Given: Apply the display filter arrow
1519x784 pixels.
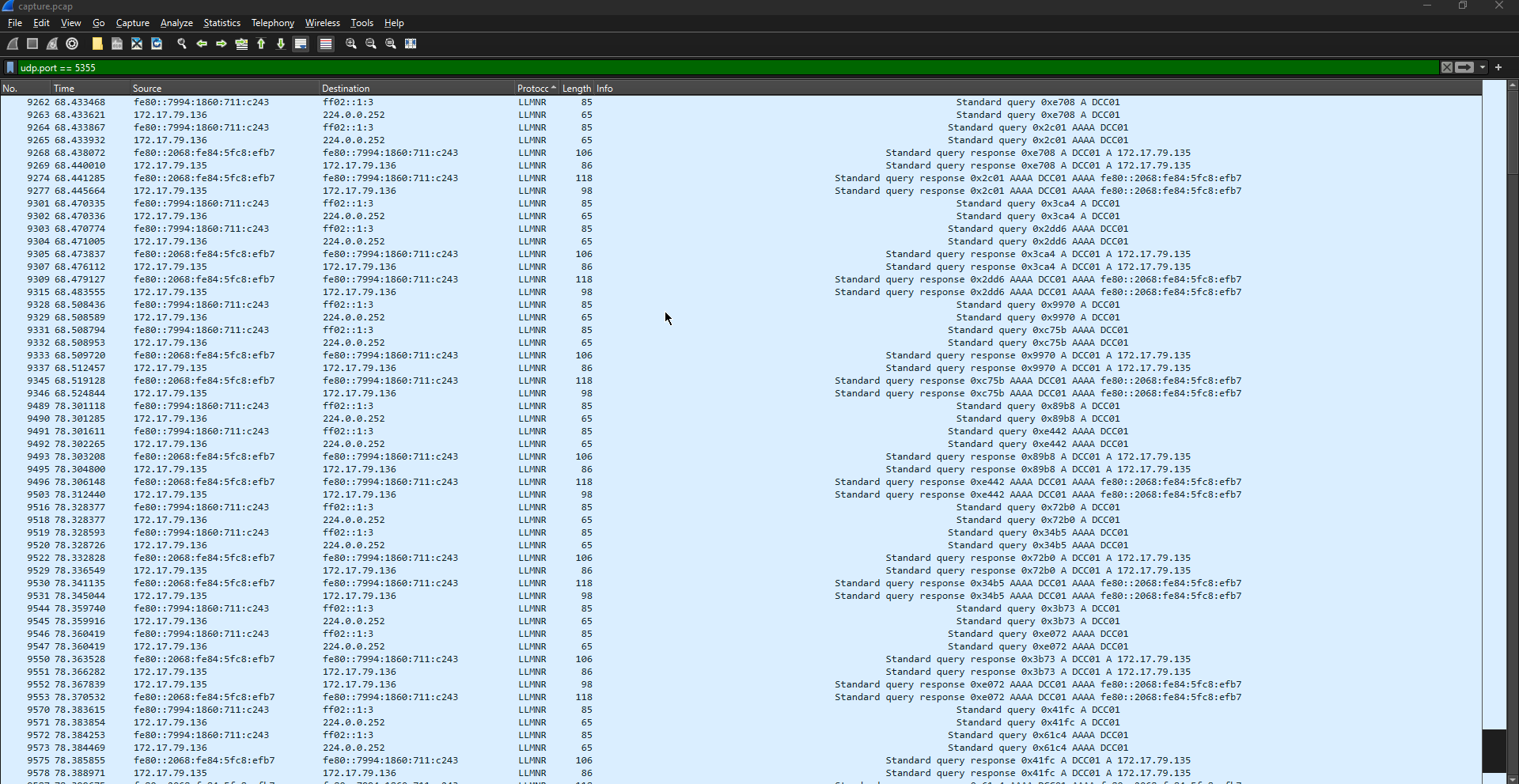Looking at the screenshot, I should tap(1465, 68).
